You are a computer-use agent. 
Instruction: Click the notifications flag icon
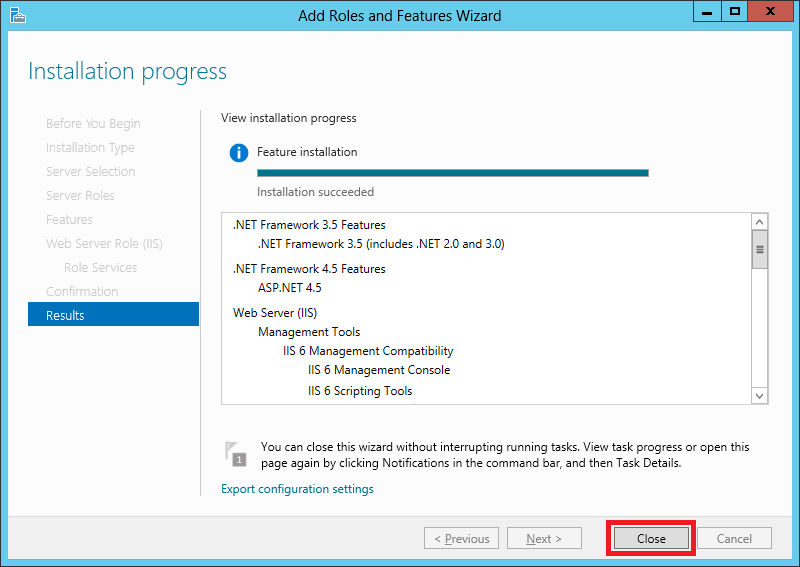(x=236, y=454)
